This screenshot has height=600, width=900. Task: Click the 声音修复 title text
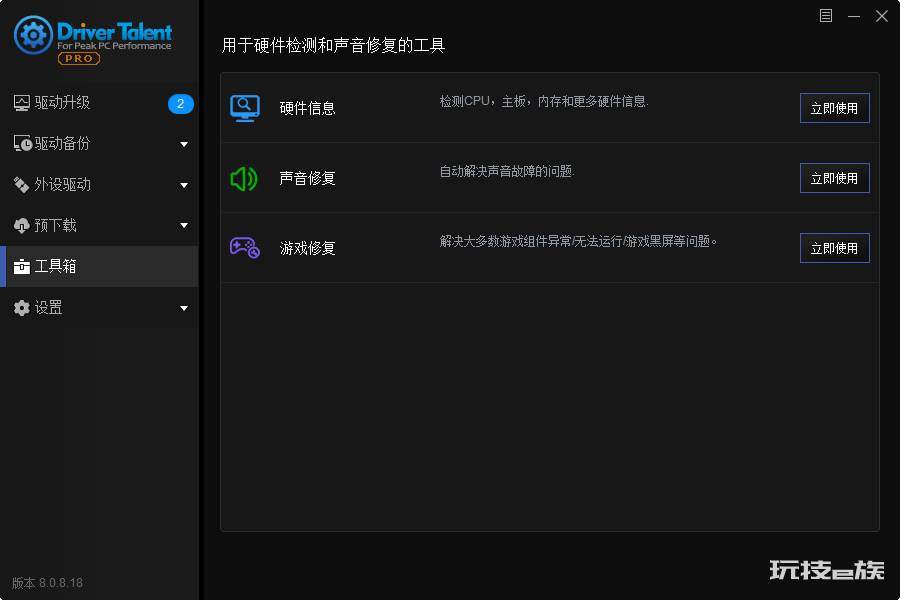[x=307, y=178]
